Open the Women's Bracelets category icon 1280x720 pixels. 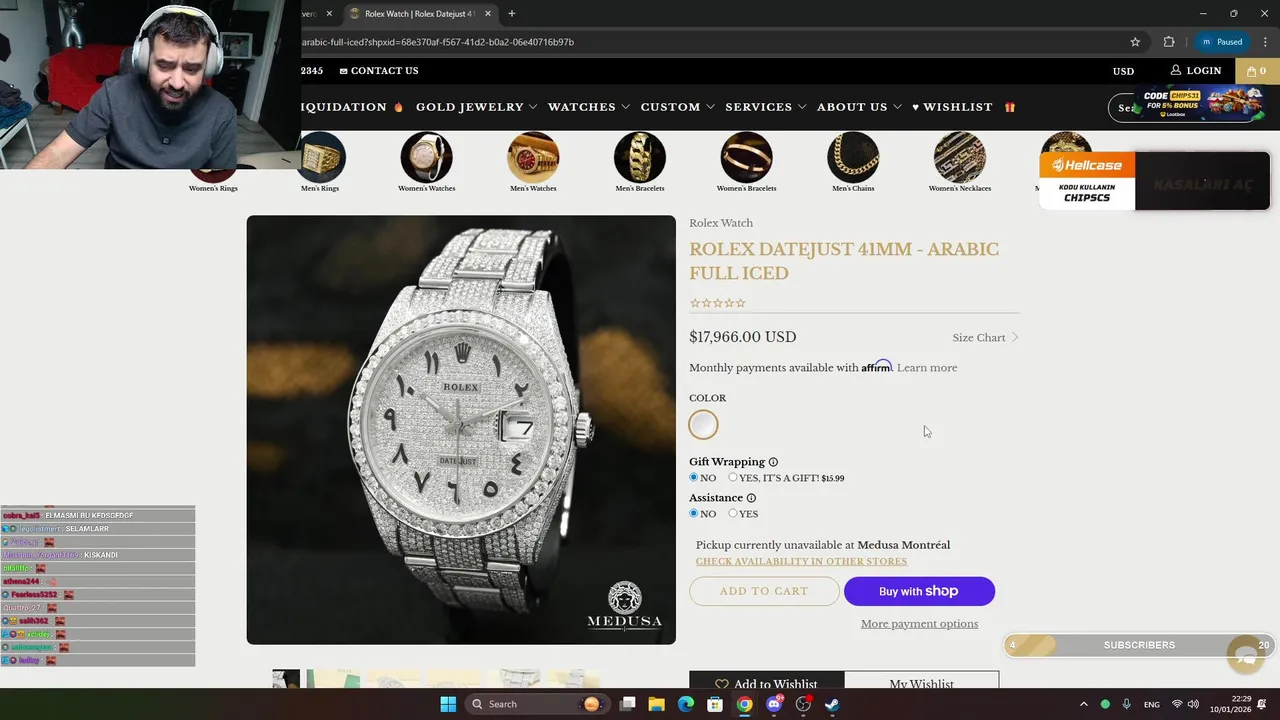click(x=746, y=158)
